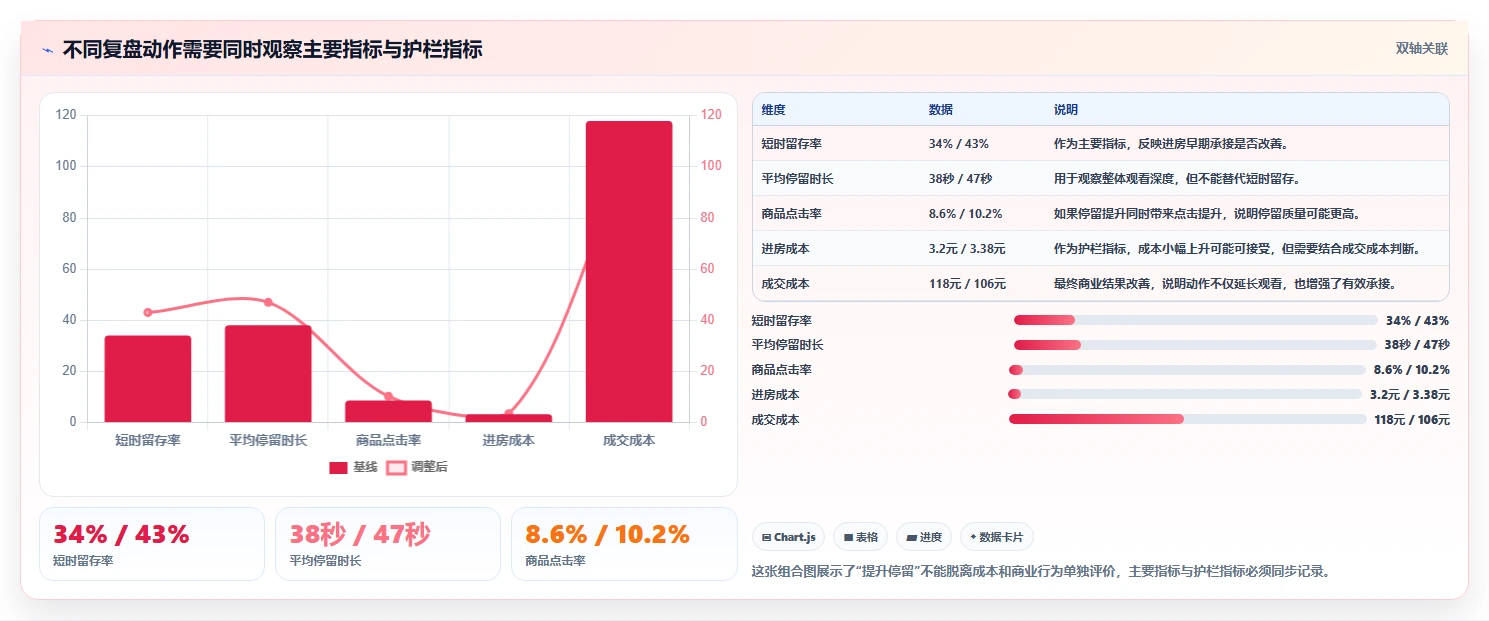The height and width of the screenshot is (621, 1489).
Task: Toggle the 调整后 legend item in the chart
Action: [x=417, y=467]
